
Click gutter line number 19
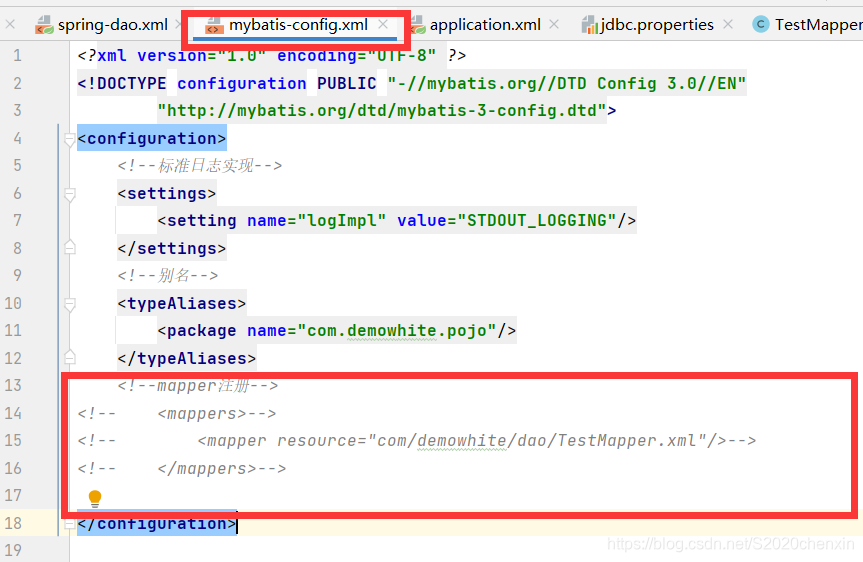(x=13, y=550)
